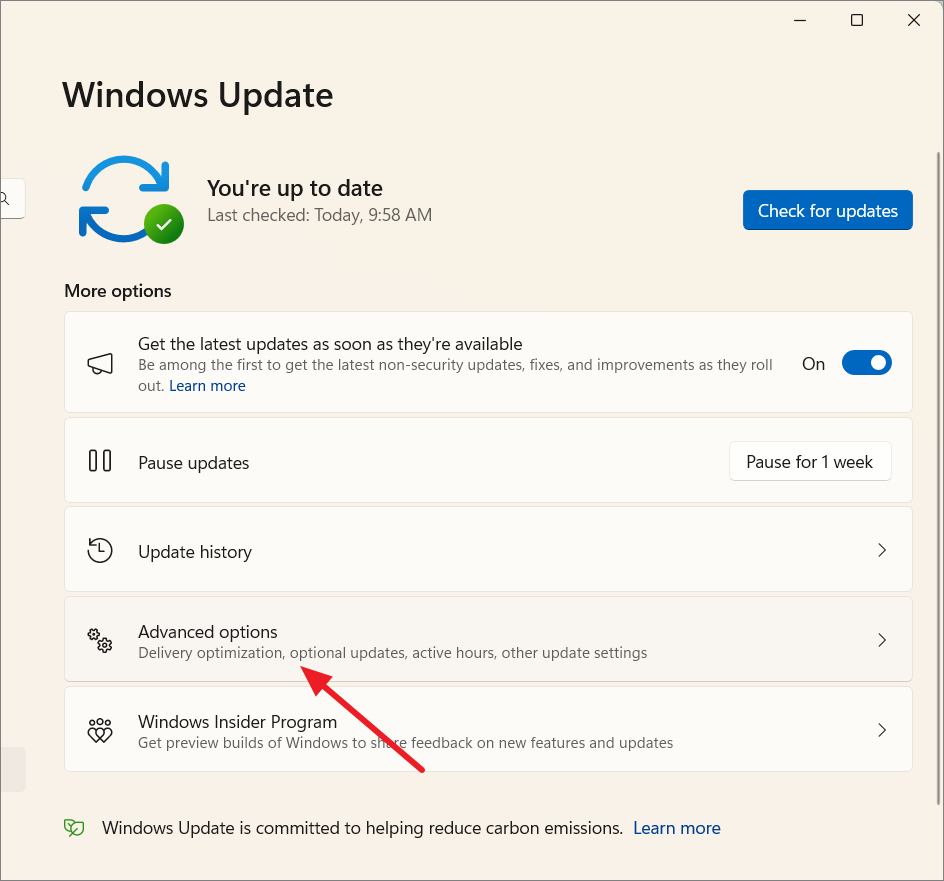Click the search magnifier icon at left edge
Viewport: 944px width, 881px height.
(x=5, y=199)
